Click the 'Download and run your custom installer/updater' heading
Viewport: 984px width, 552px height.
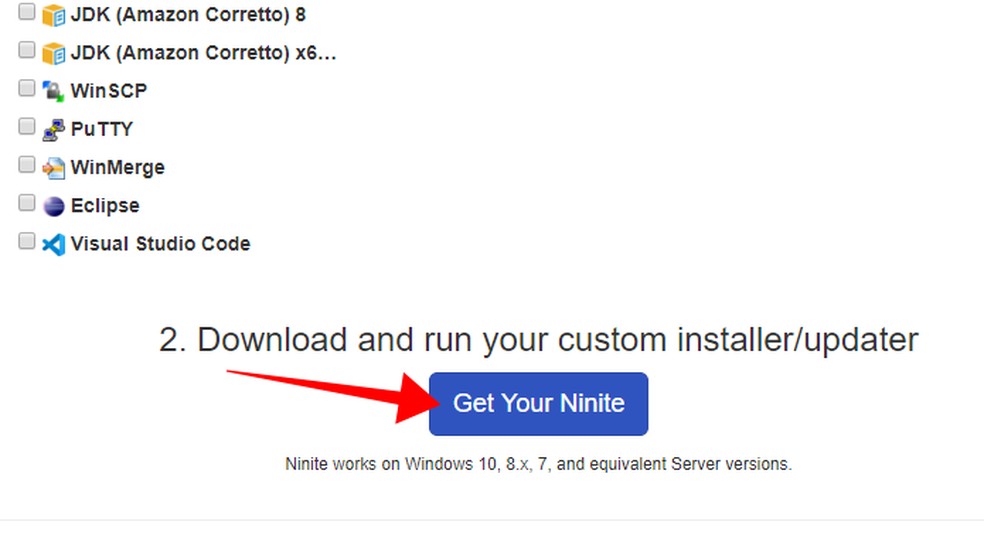pos(538,340)
